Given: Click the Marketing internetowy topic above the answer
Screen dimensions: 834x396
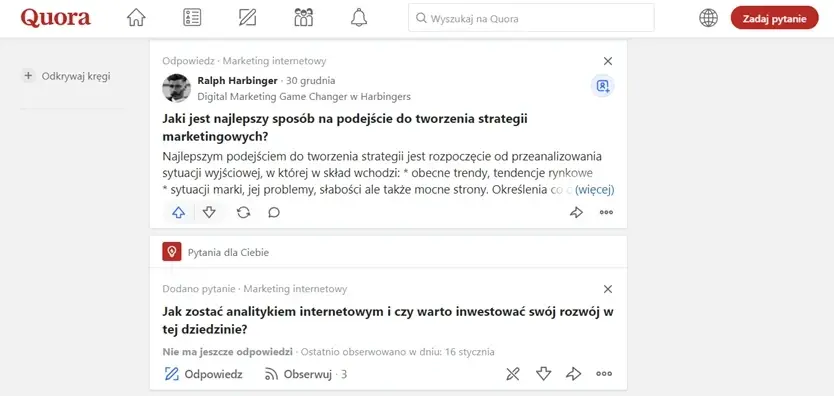Looking at the screenshot, I should coord(274,61).
